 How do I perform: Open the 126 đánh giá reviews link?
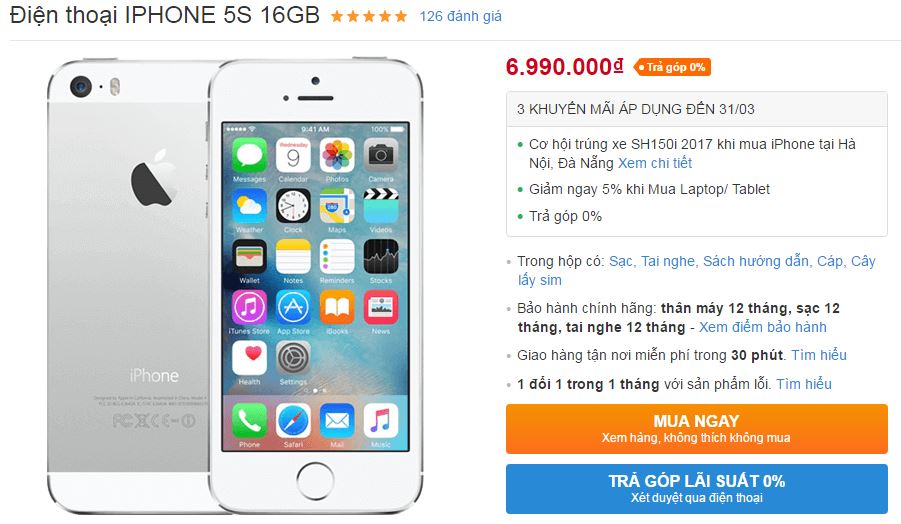[x=460, y=16]
